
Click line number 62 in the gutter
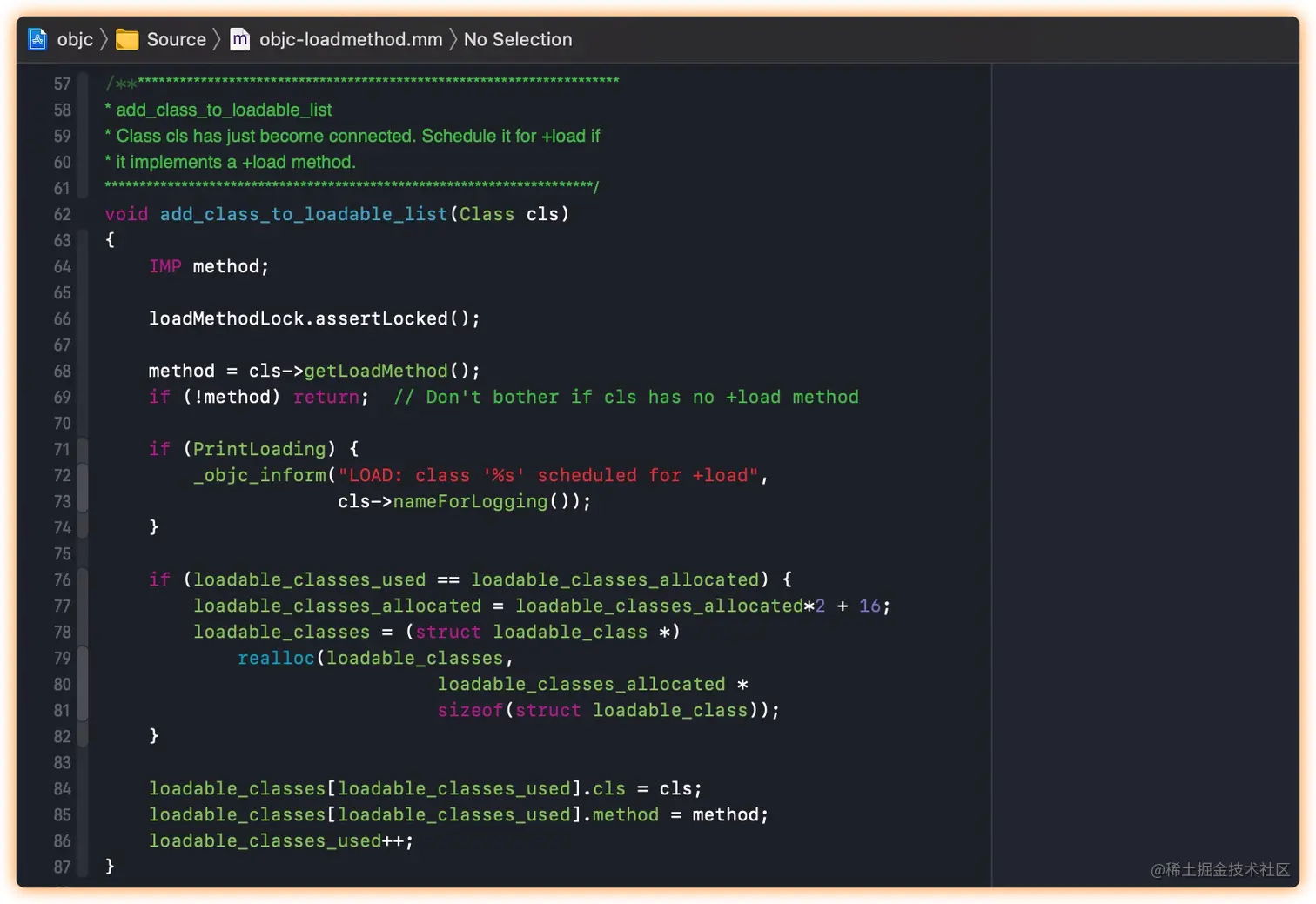click(x=62, y=214)
